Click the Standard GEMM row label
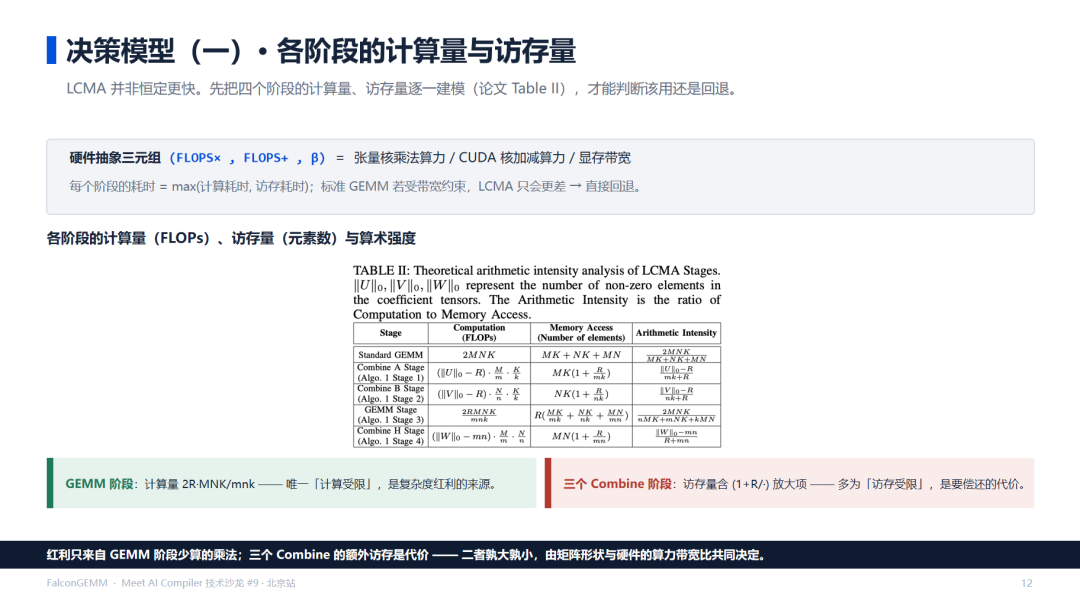 point(391,355)
